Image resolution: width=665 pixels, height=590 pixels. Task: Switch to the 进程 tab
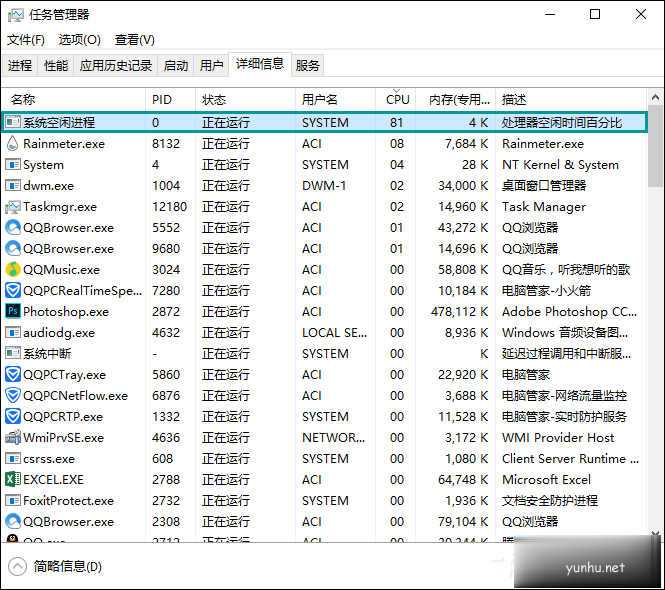[x=20, y=66]
